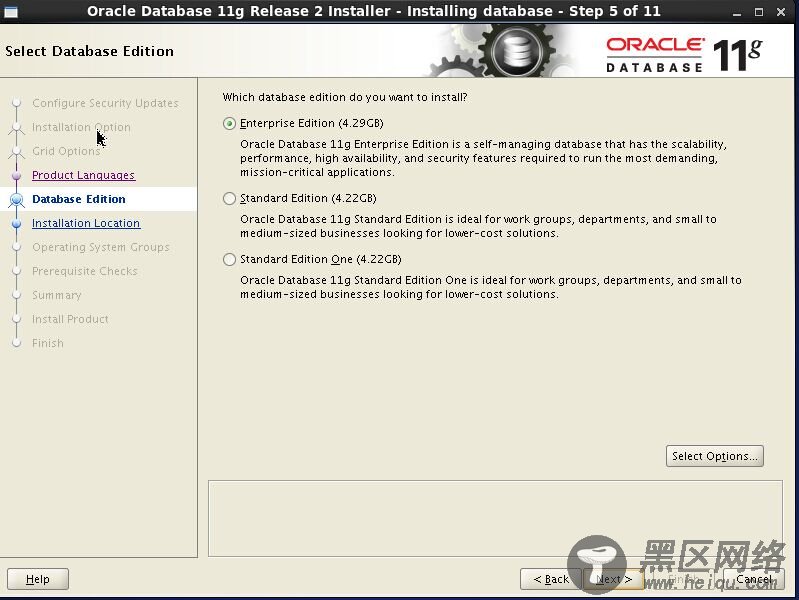Click the empty message box area

click(x=495, y=518)
